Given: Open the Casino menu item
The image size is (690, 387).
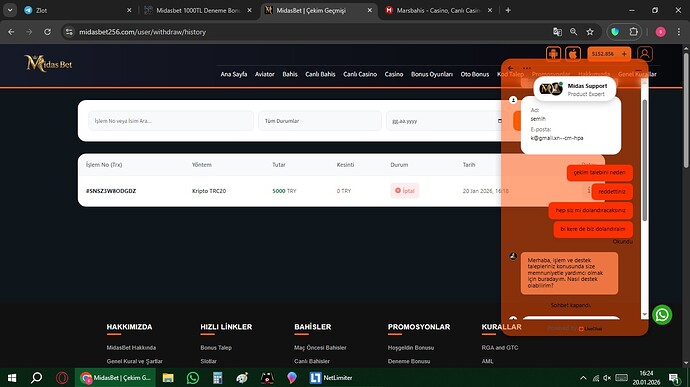Looking at the screenshot, I should (x=394, y=74).
